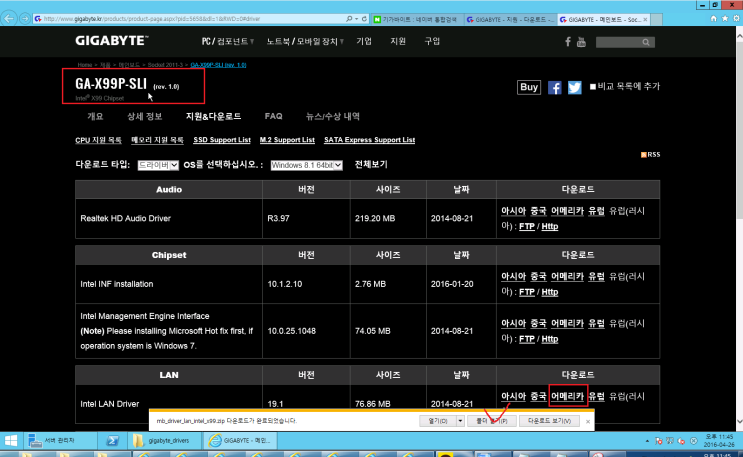This screenshot has width=743, height=457.
Task: Open the Windows Start button
Action: coord(10,440)
